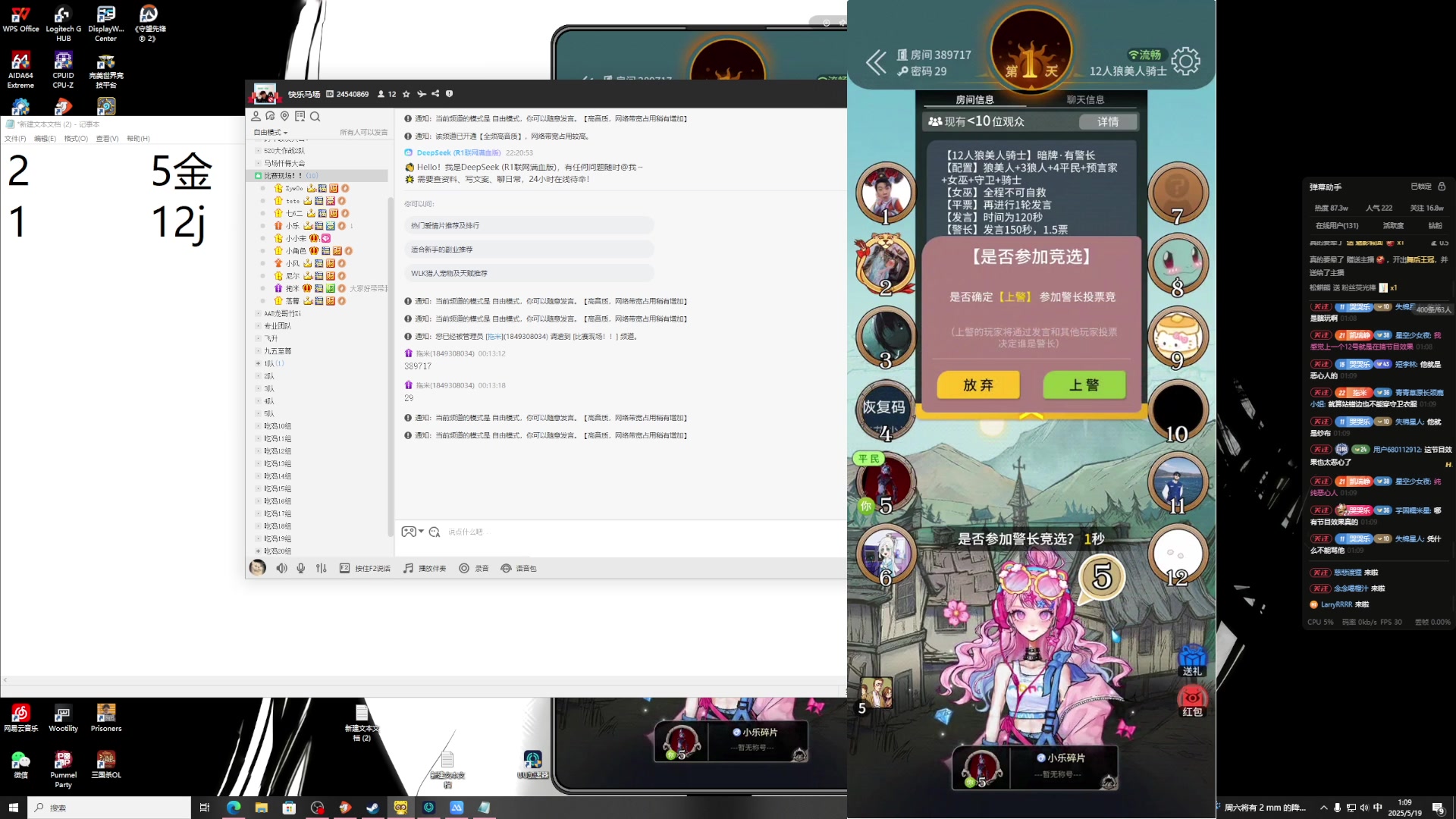Viewport: 1456px width, 819px height.
Task: Click the yellow 放弃 button
Action: click(x=978, y=385)
